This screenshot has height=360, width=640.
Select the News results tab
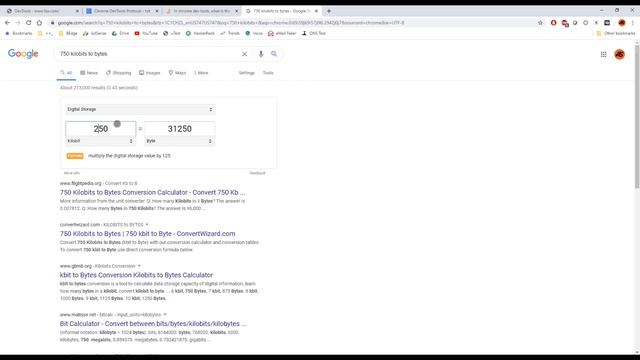(x=89, y=73)
